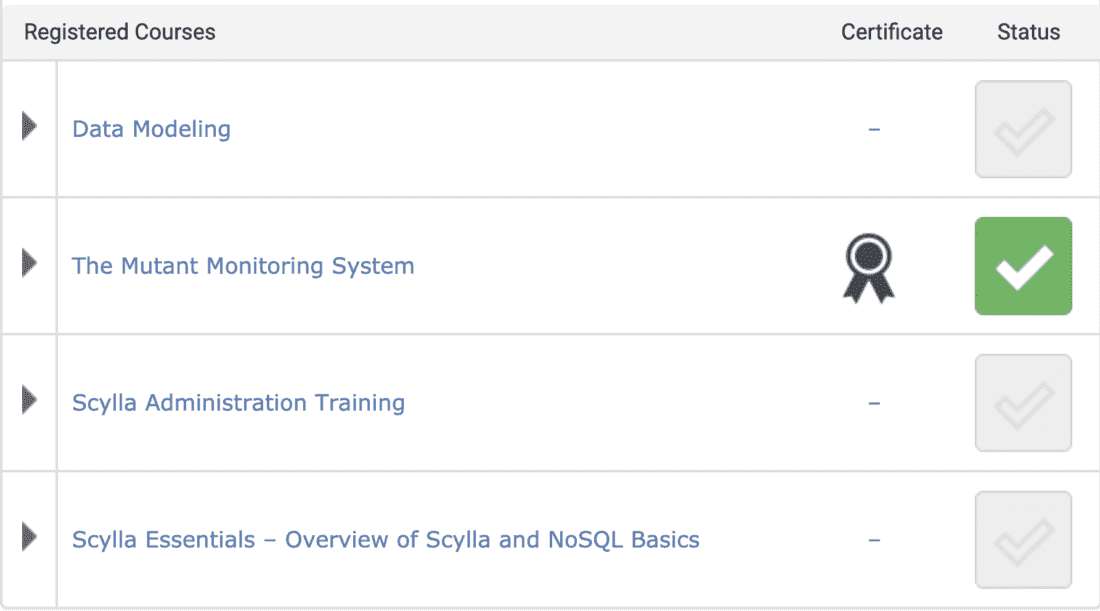Screen dimensions: 1100x611
Task: Click the Scylla Administration Training certificate dash
Action: pos(874,403)
